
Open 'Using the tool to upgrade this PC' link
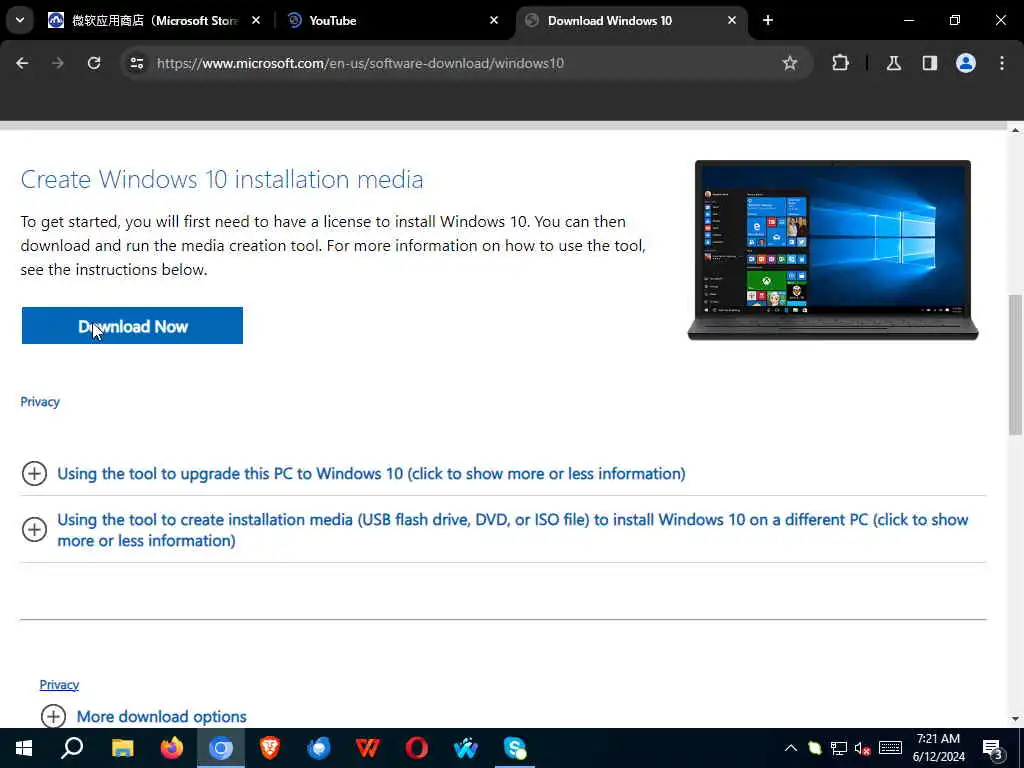pos(371,473)
